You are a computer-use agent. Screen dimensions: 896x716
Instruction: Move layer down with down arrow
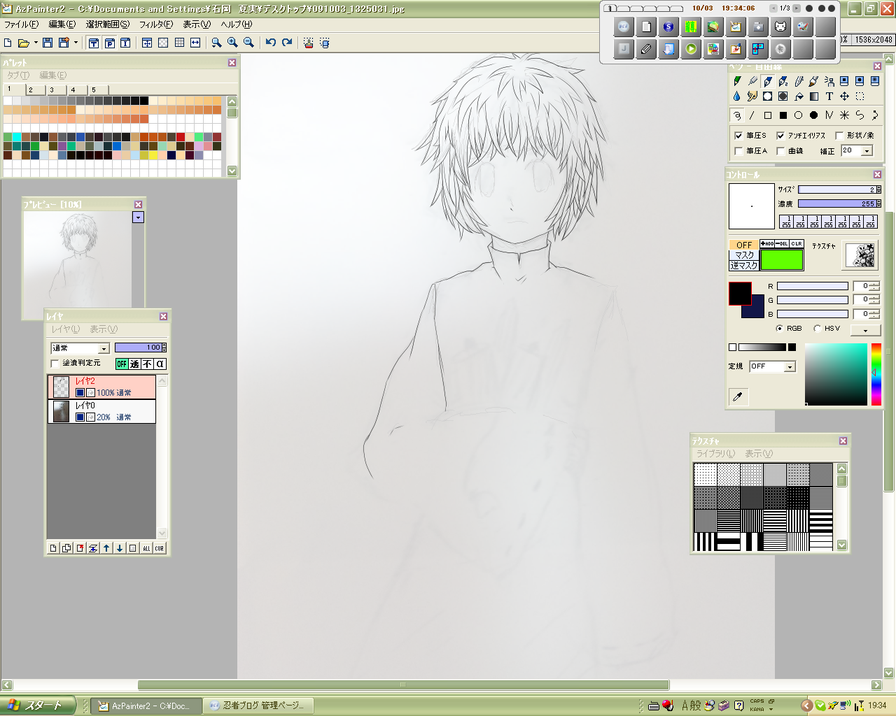tap(119, 548)
